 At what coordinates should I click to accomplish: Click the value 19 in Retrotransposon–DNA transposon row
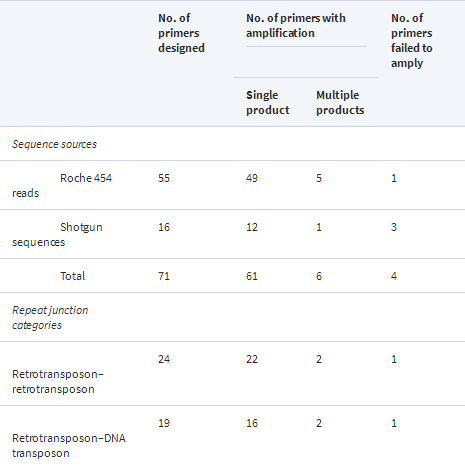(164, 423)
